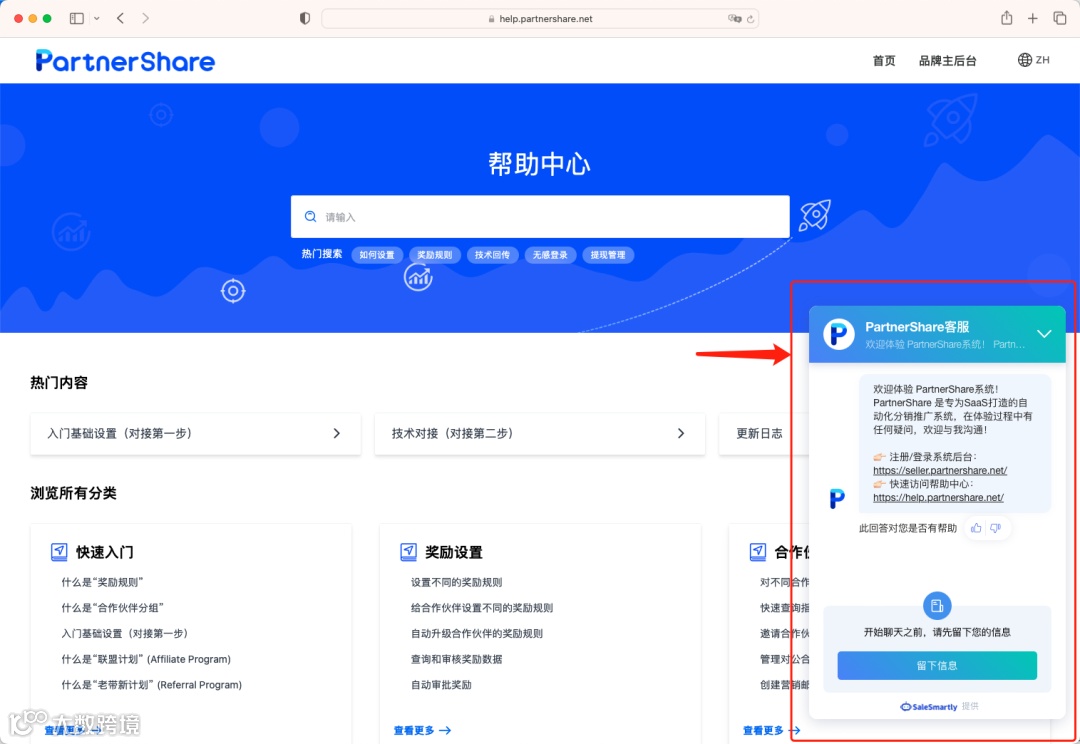1080x744 pixels.
Task: Click the small P bot avatar
Action: point(837,498)
